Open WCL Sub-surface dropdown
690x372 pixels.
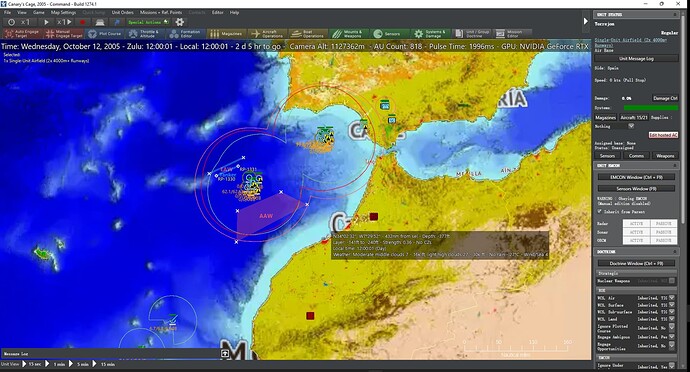point(672,312)
